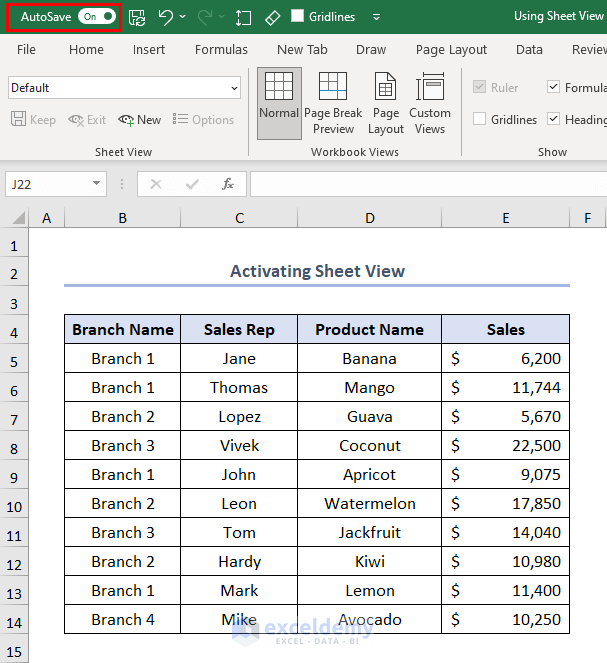Select Normal workbook view
Screen dimensions: 607x663
click(x=279, y=102)
